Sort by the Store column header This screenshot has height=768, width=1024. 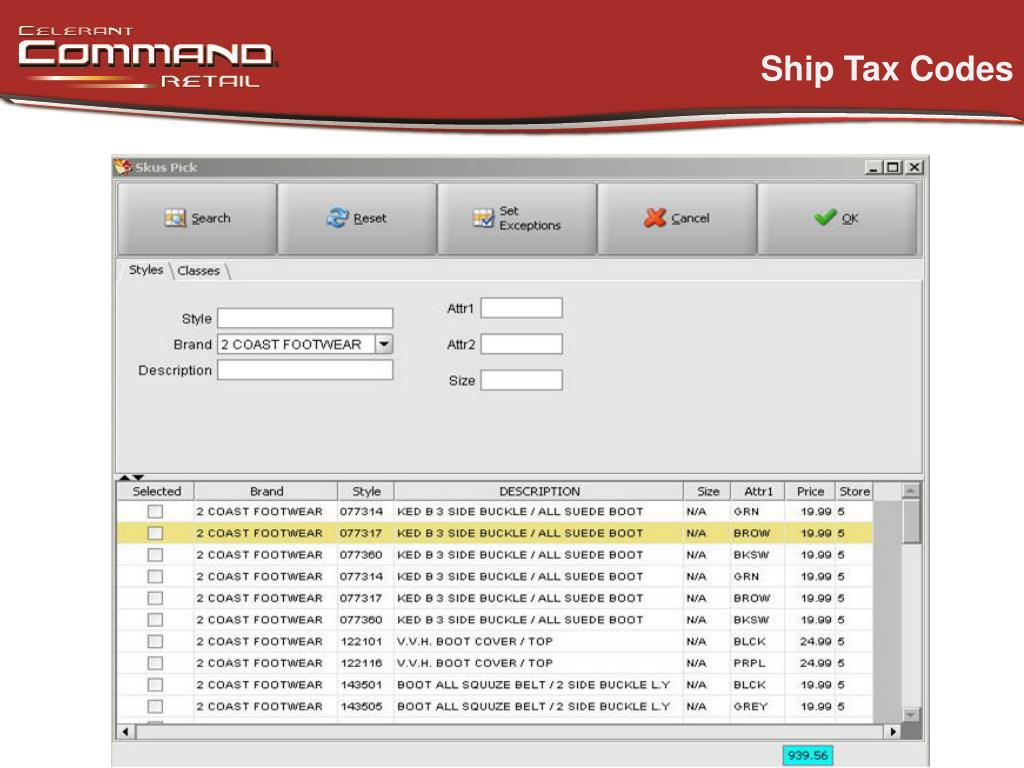click(x=854, y=491)
